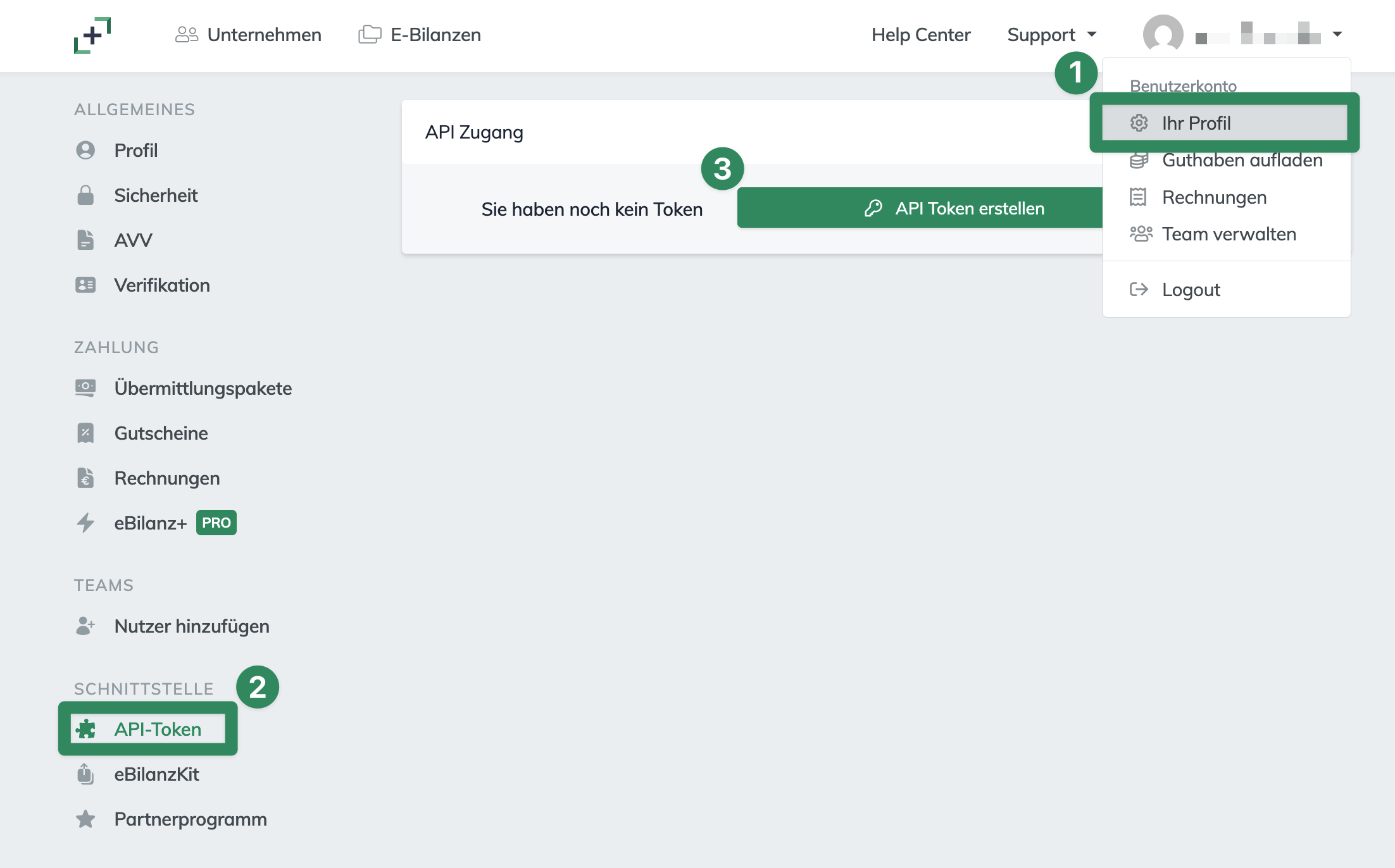
Task: Open the Unternehmen navigation item
Action: [248, 35]
